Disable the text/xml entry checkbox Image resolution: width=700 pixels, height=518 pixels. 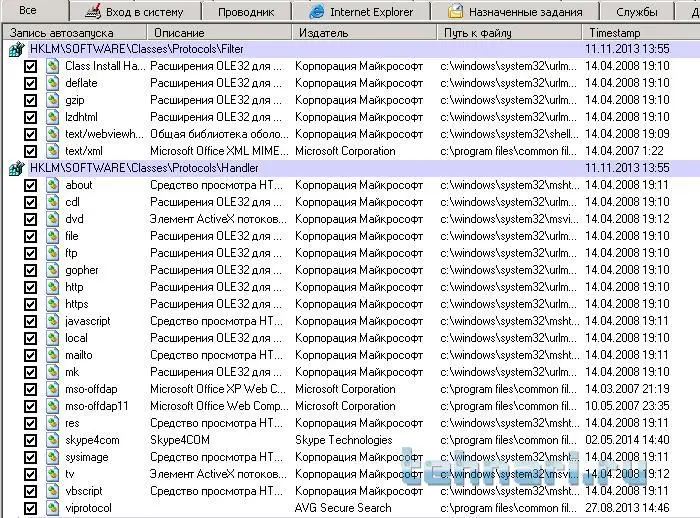coord(30,151)
